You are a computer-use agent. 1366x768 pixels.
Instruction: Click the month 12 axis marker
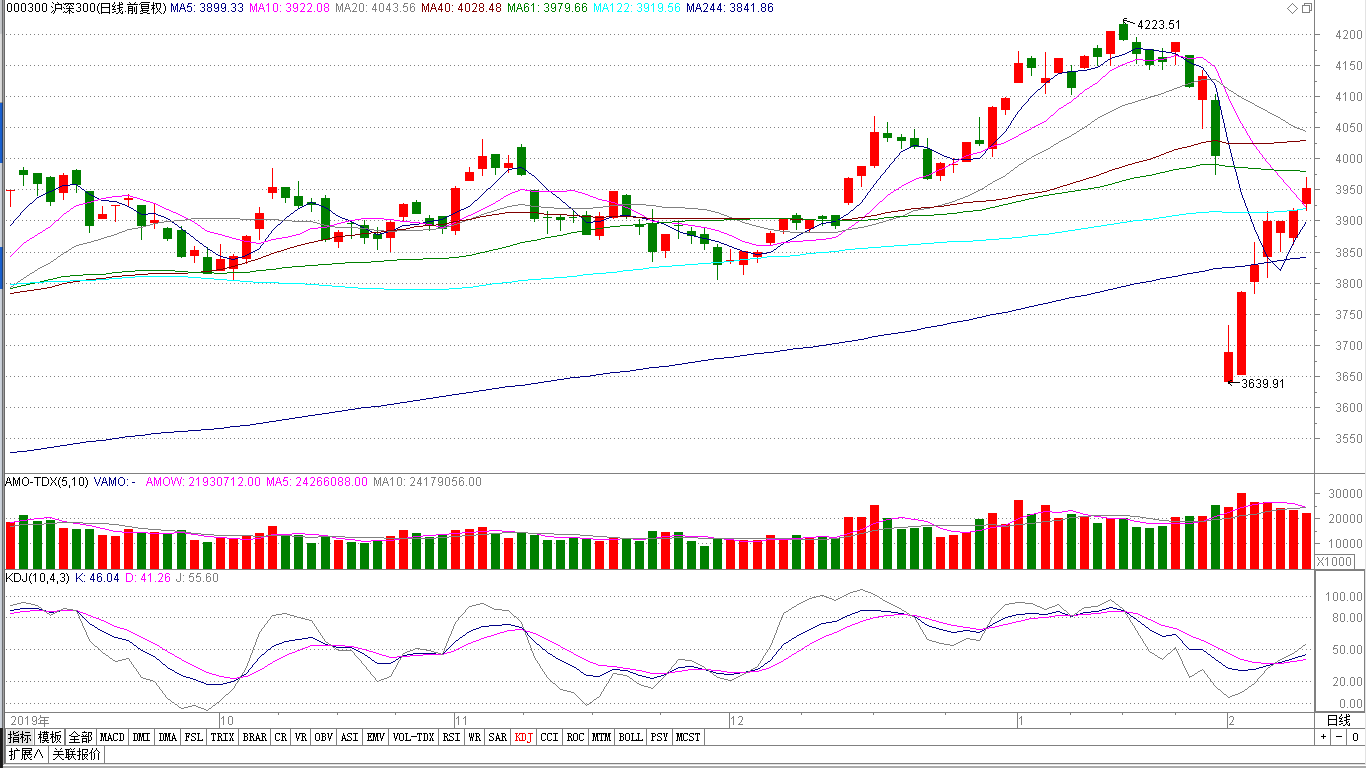point(738,720)
